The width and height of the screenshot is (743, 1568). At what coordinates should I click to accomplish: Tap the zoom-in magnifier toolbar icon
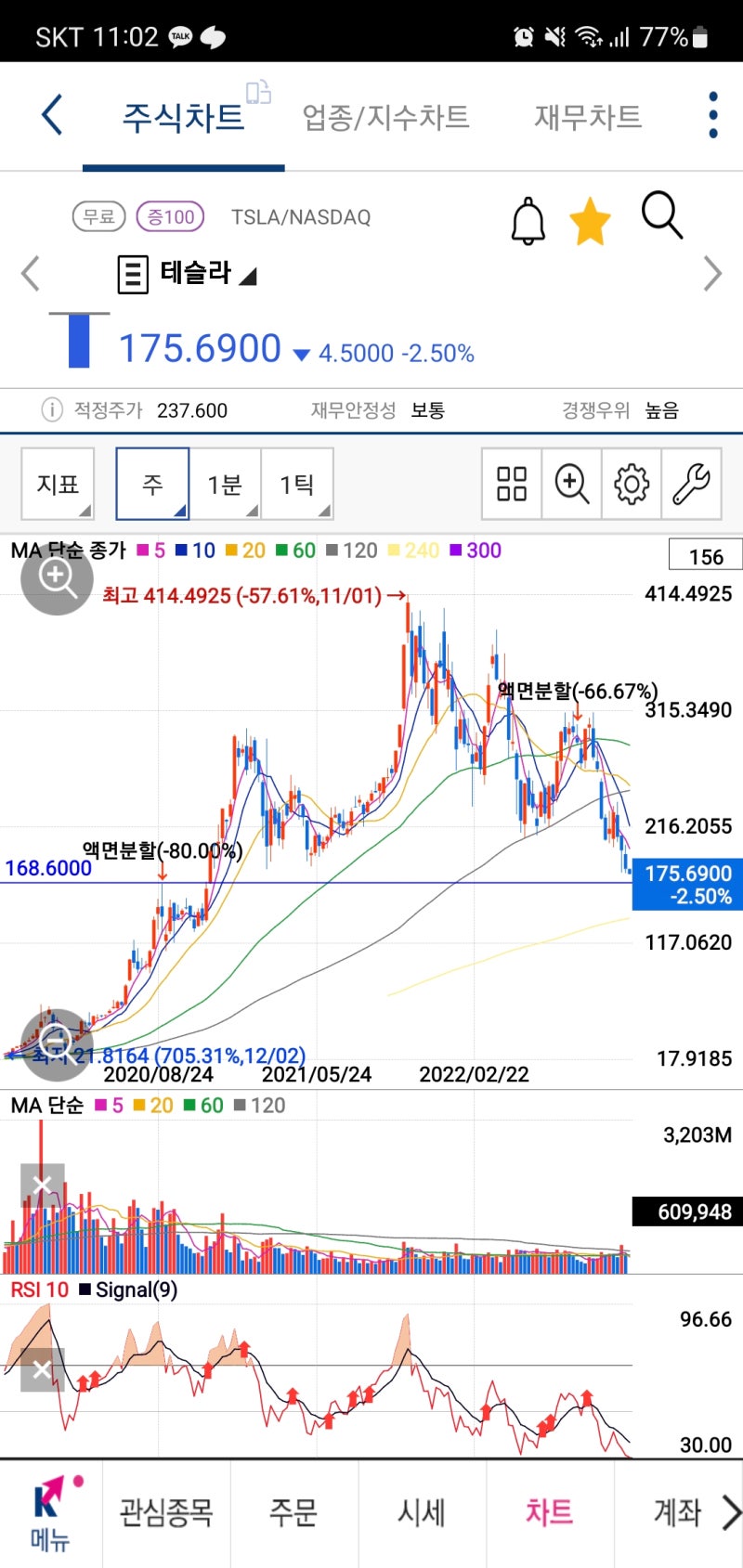[571, 484]
